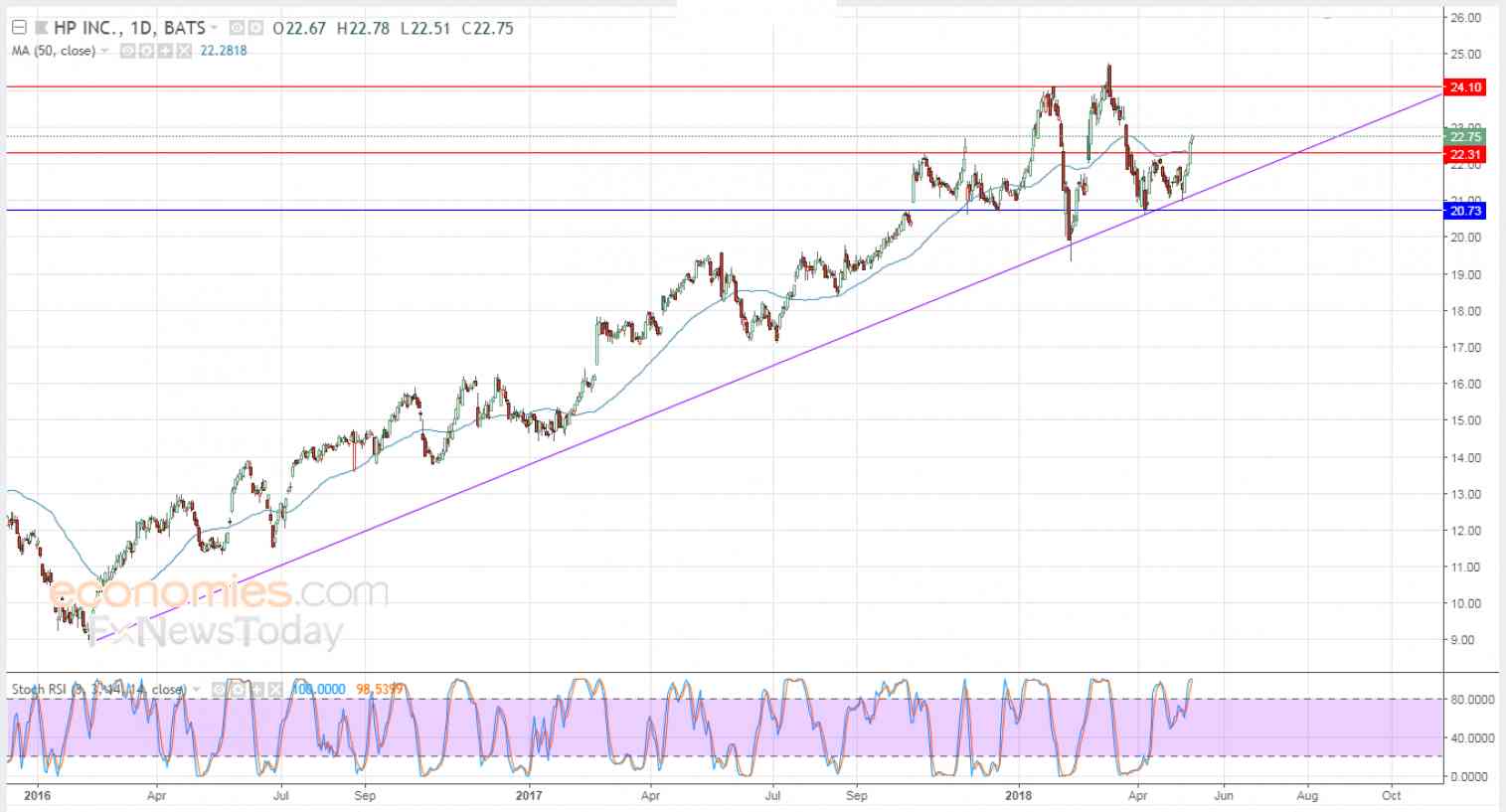Screen dimensions: 1506x812
Task: Click the 26.00 price scale label
Action: coord(1466,18)
